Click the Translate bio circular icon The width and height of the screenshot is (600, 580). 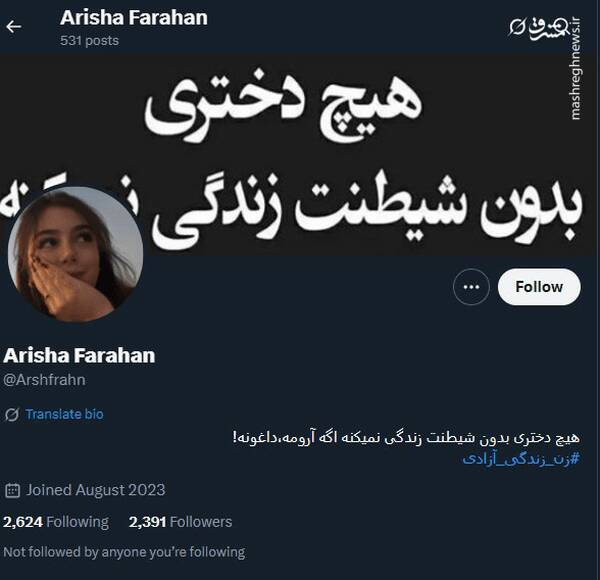click(x=12, y=414)
